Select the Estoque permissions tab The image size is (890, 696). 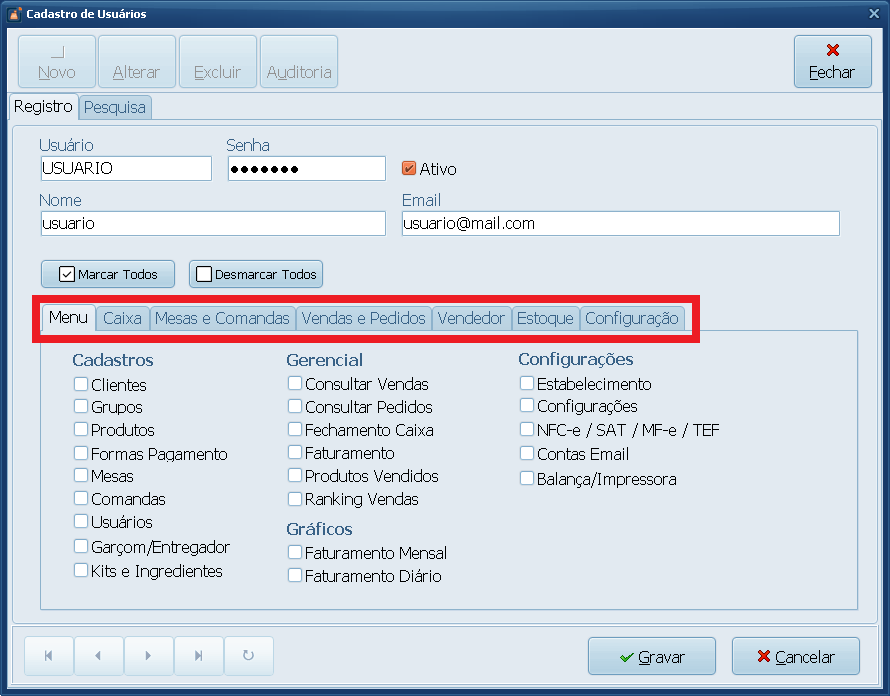point(545,319)
